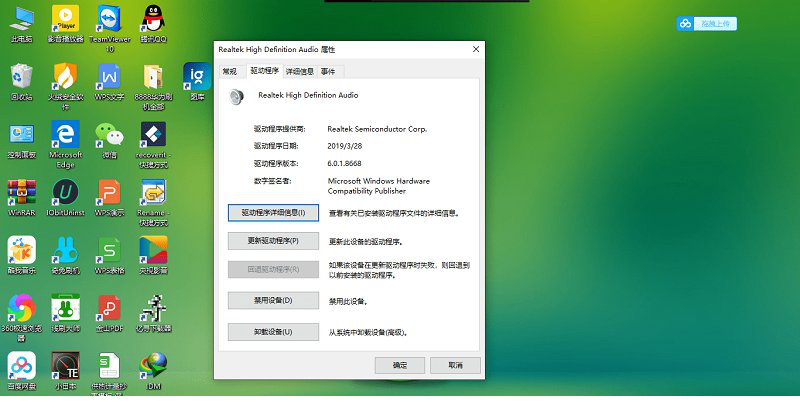
Task: Launch the blue 'ig' gallery app icon
Action: click(x=197, y=82)
